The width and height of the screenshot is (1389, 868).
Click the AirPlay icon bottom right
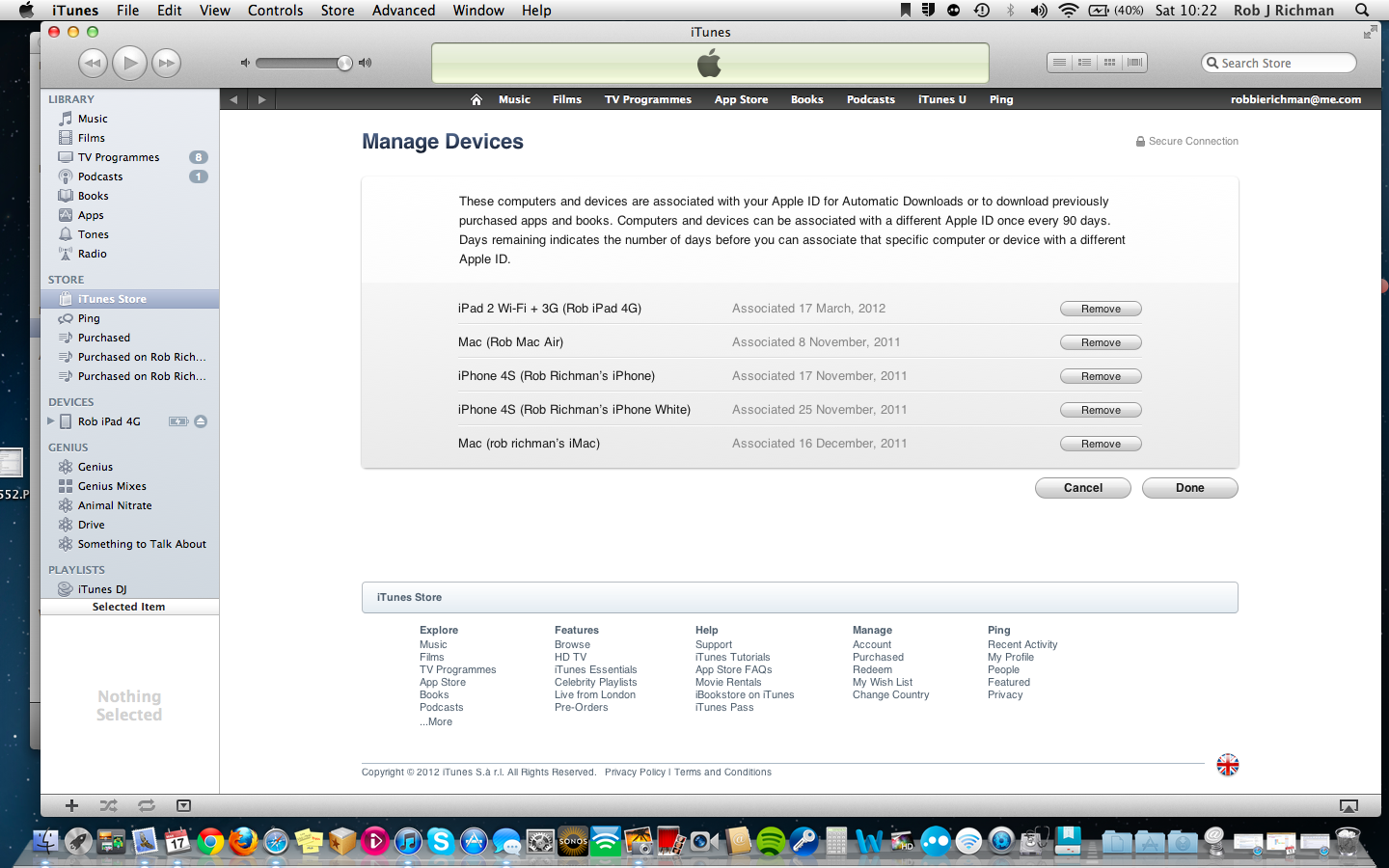pyautogui.click(x=1349, y=805)
